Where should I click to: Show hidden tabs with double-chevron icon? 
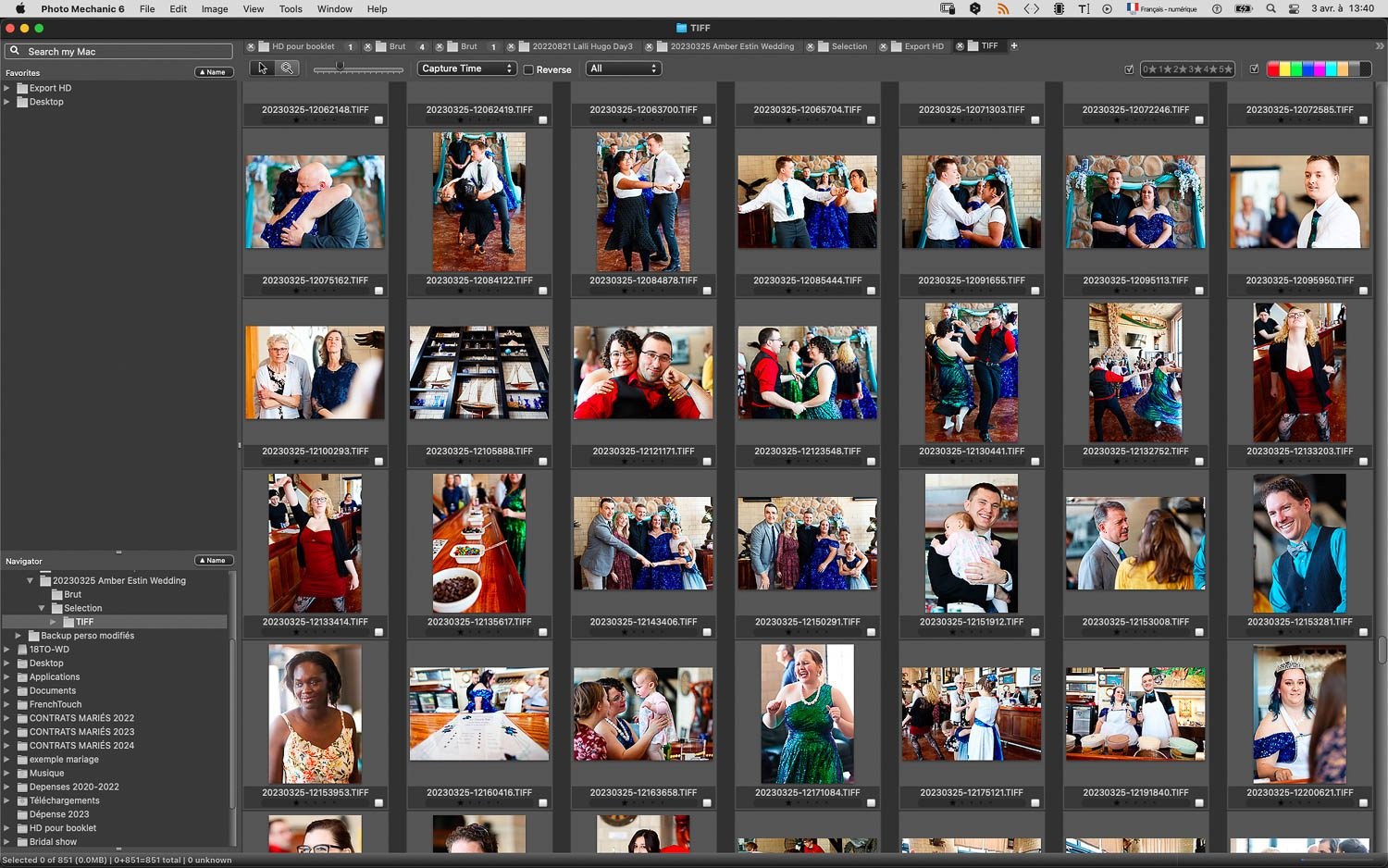1380,46
